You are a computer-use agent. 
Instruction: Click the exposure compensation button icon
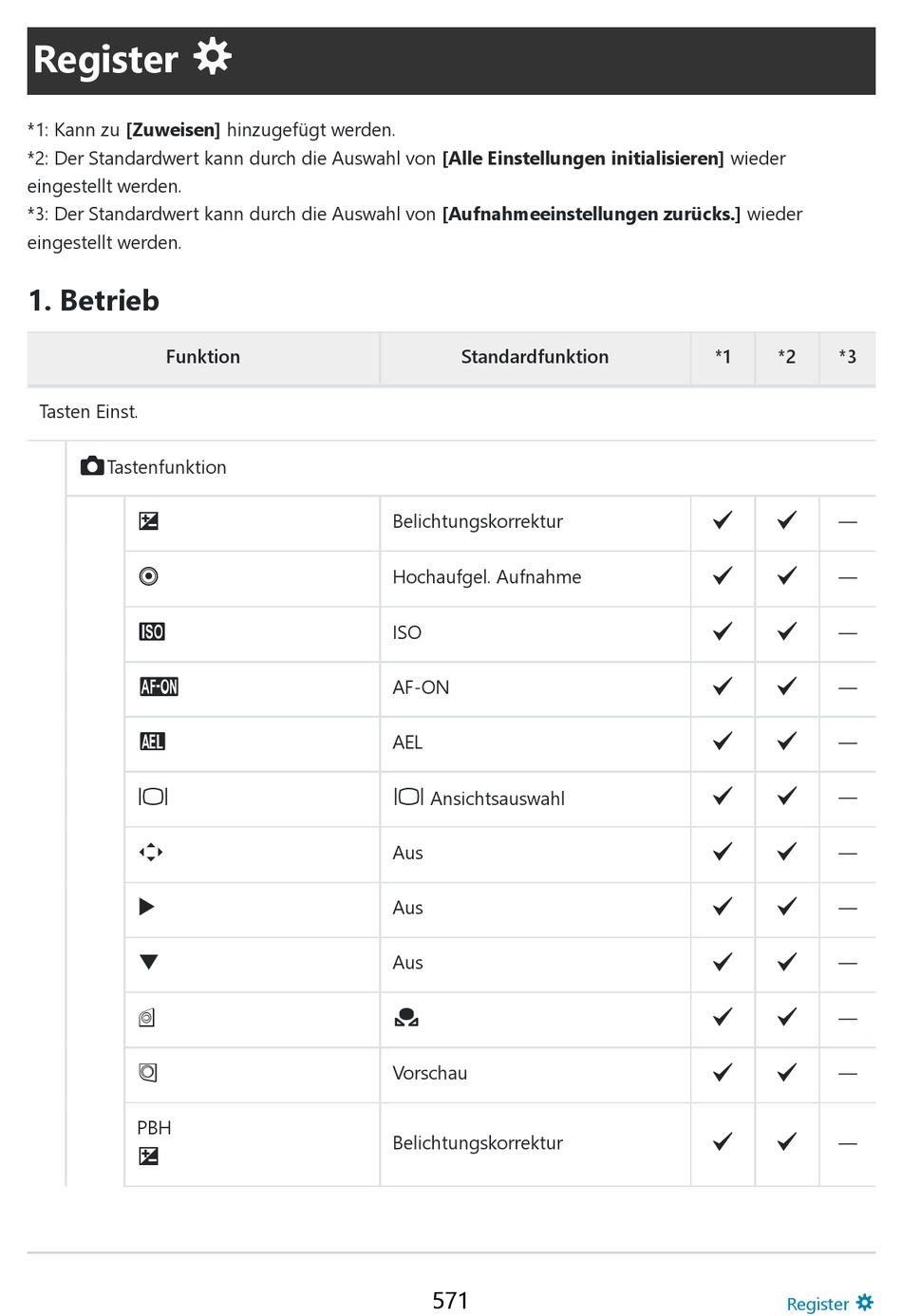(148, 521)
